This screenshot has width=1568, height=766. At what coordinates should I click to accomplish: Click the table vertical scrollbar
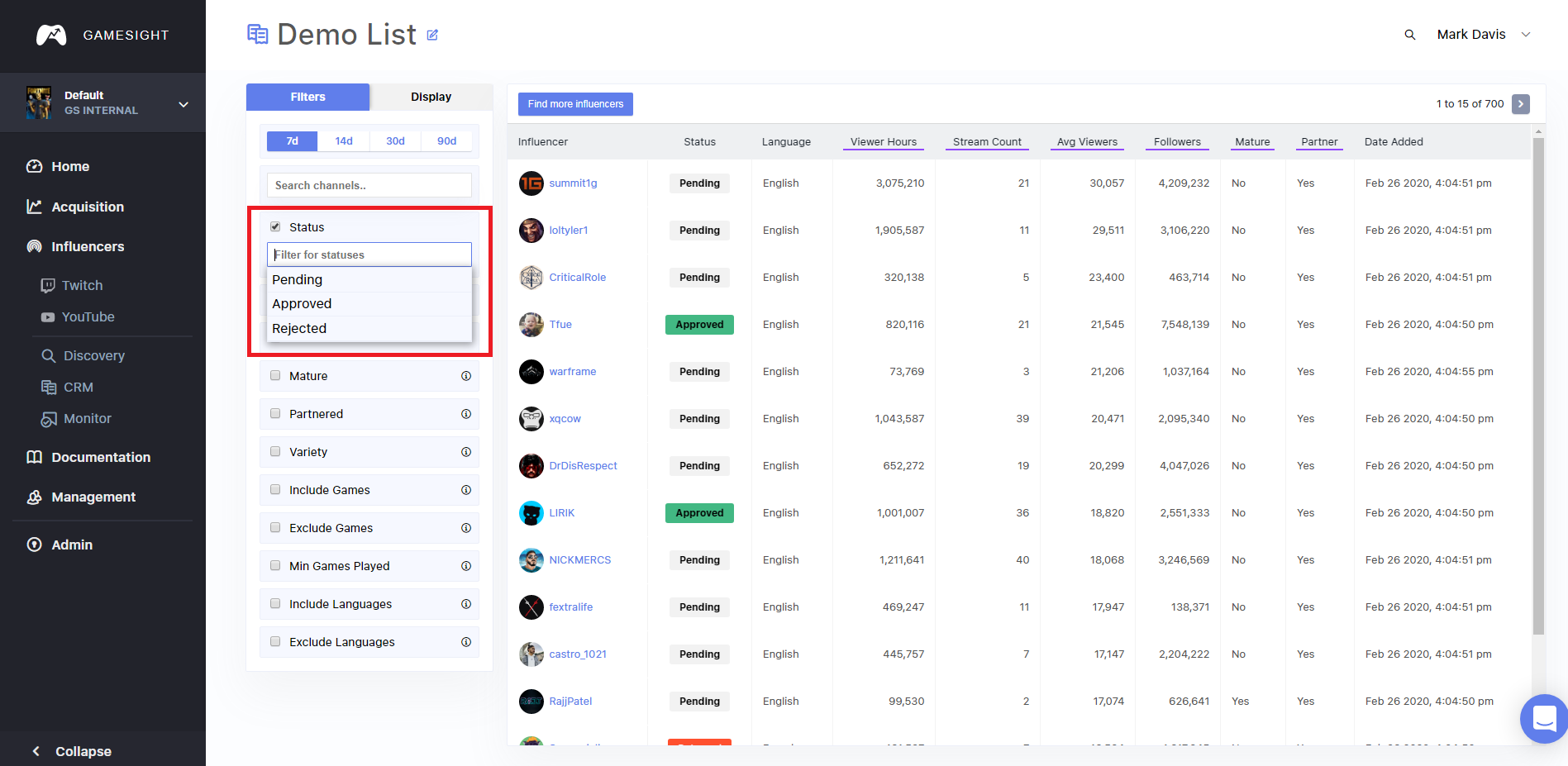tap(1538, 385)
